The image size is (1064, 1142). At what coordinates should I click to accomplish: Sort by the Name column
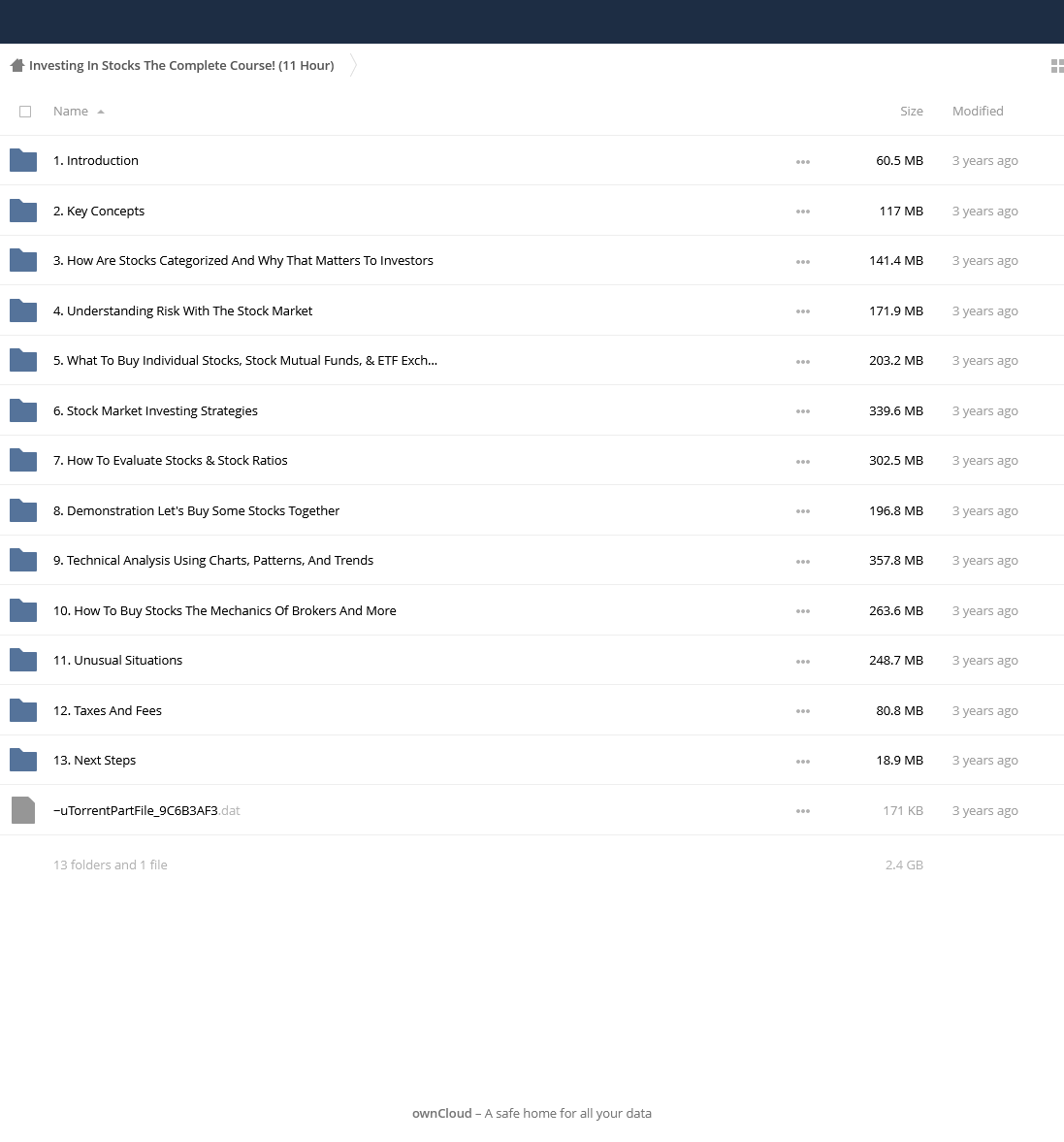coord(71,112)
